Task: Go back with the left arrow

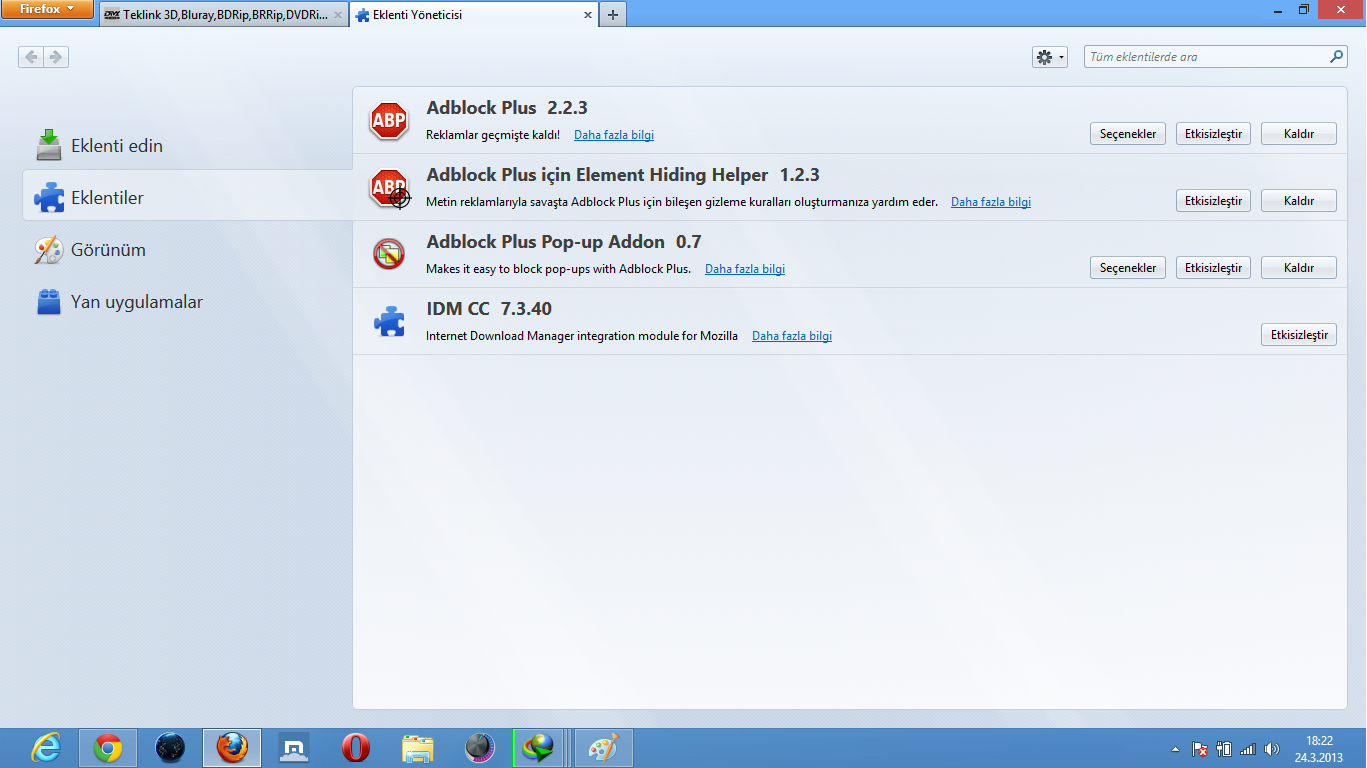Action: [x=31, y=57]
